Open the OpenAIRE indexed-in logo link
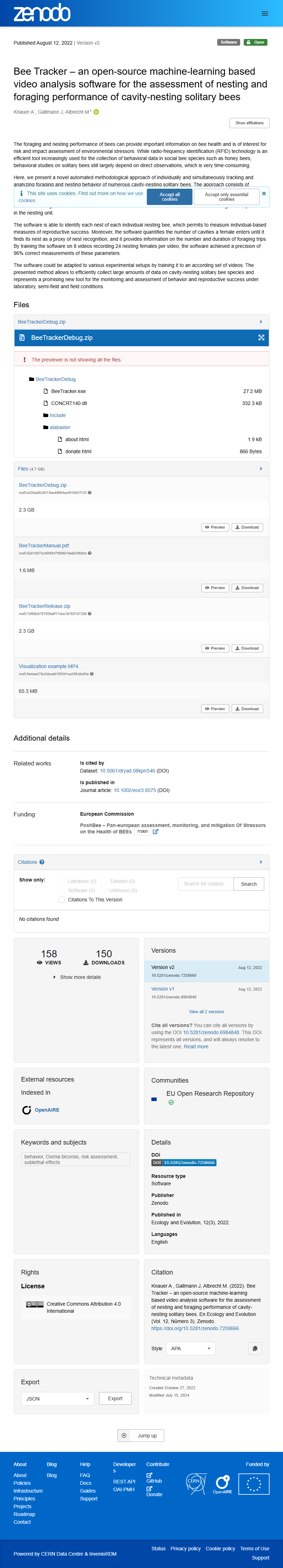This screenshot has width=283, height=1568. (41, 1110)
